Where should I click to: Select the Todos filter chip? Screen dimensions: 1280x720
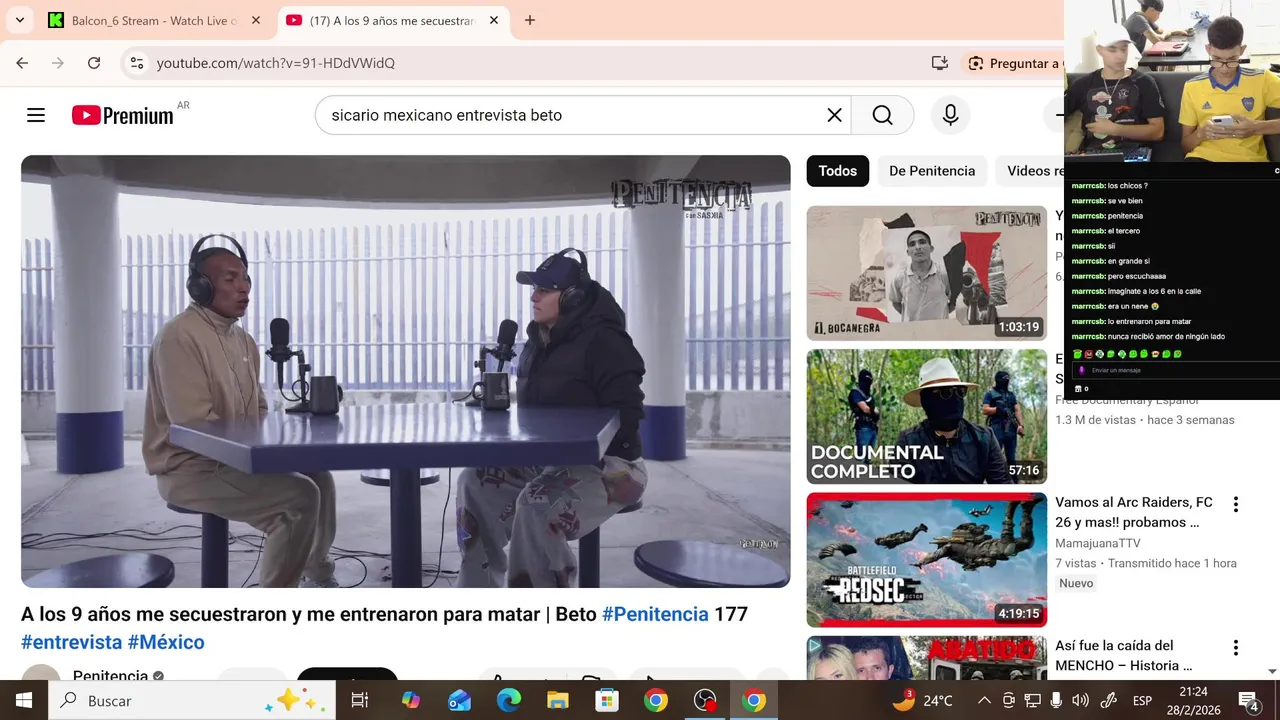(x=838, y=171)
